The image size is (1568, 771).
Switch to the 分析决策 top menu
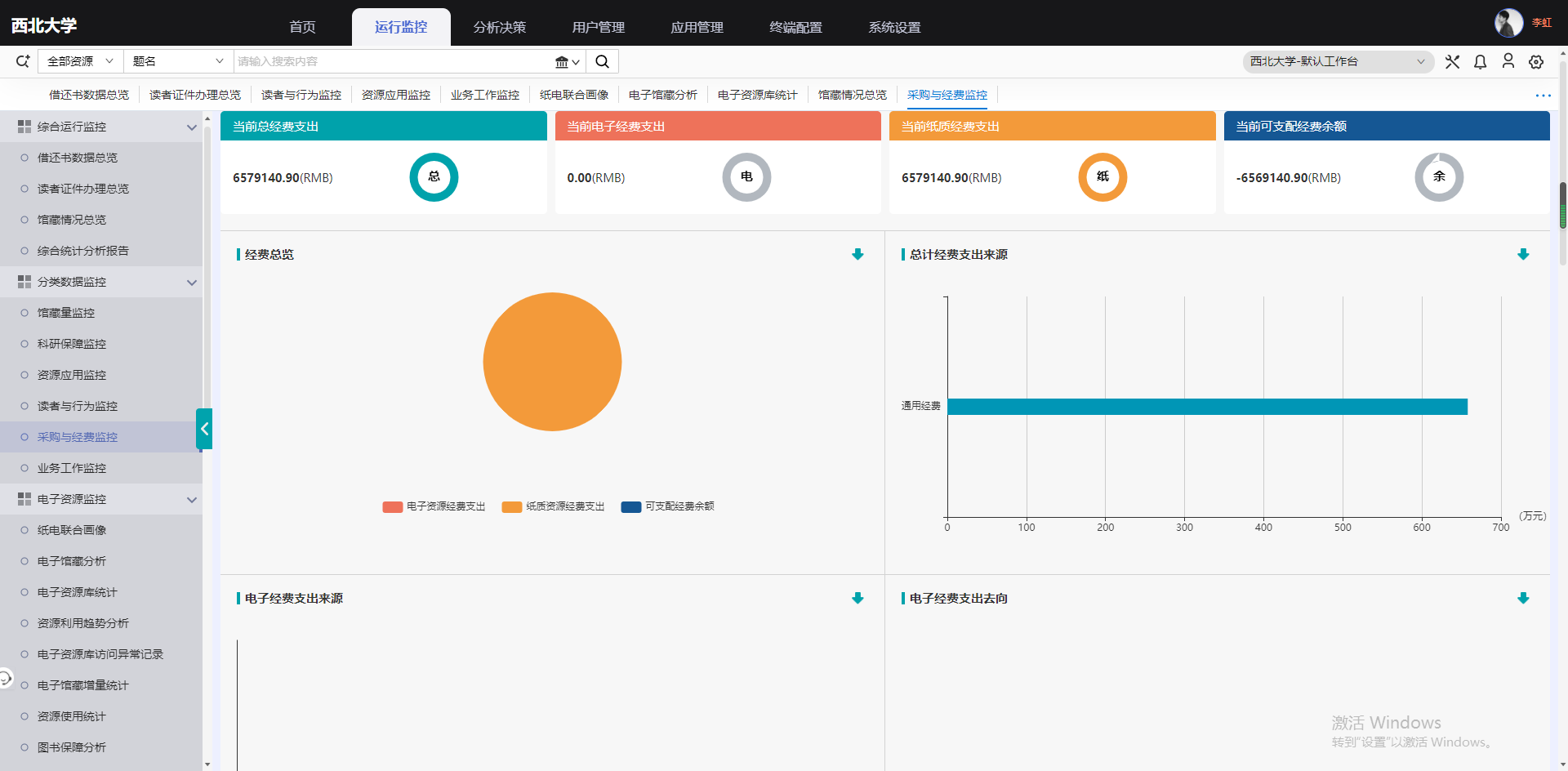click(x=499, y=27)
